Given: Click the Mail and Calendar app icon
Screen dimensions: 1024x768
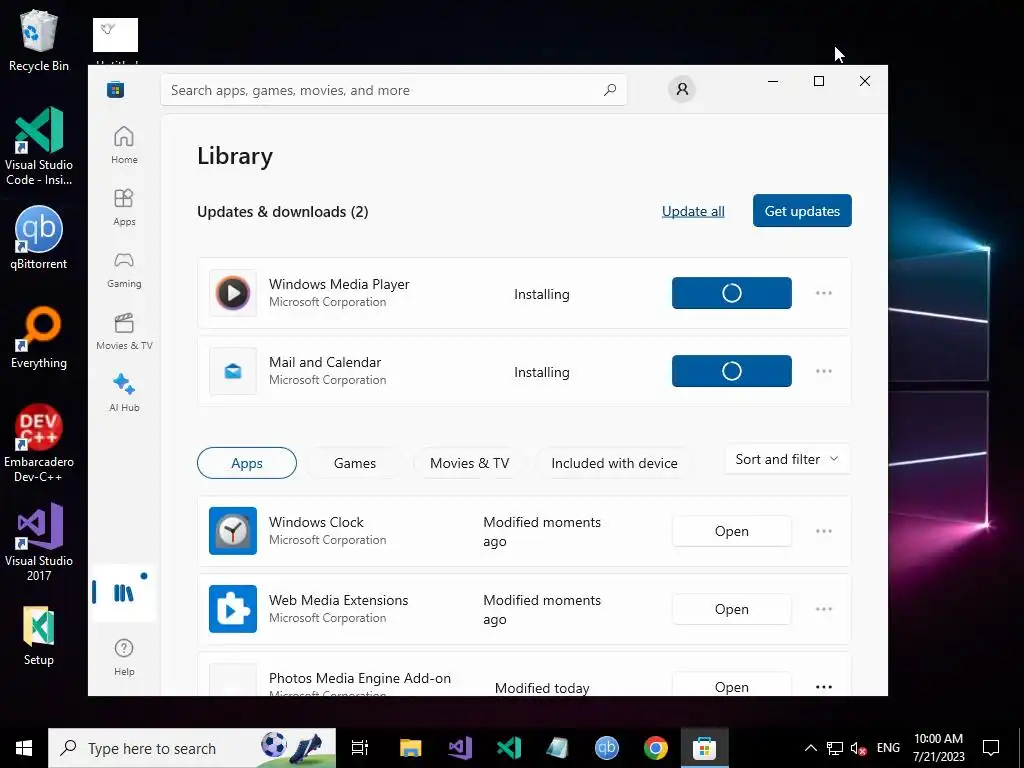Looking at the screenshot, I should click(233, 371).
